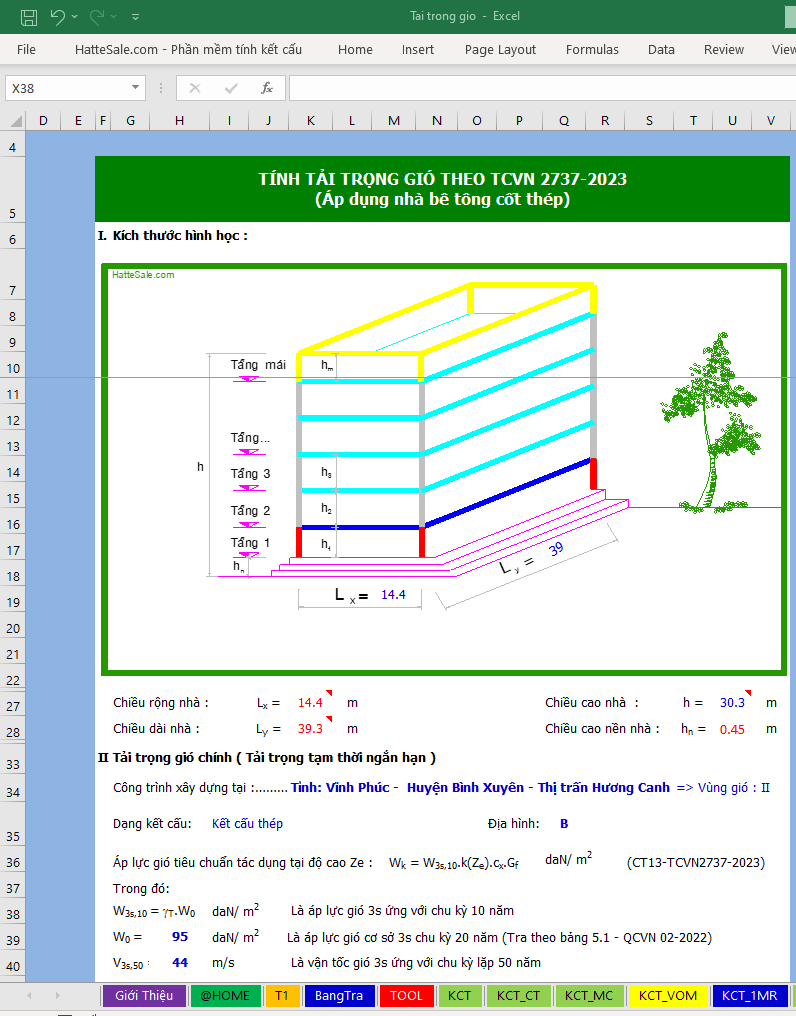Click the Undo arrow icon
The width and height of the screenshot is (796, 1016).
click(x=58, y=17)
